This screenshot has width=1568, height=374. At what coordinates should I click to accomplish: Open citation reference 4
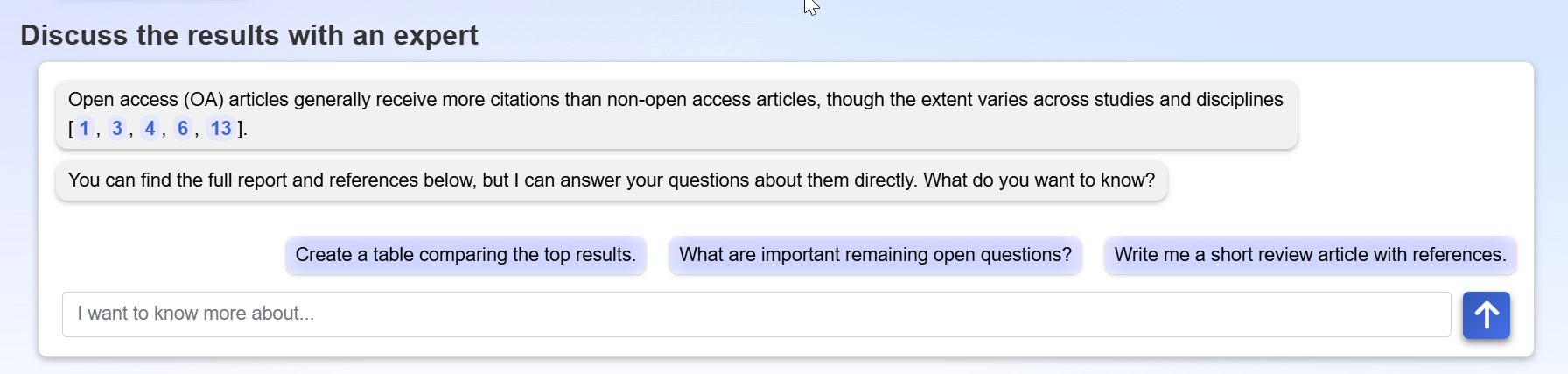[x=150, y=129]
